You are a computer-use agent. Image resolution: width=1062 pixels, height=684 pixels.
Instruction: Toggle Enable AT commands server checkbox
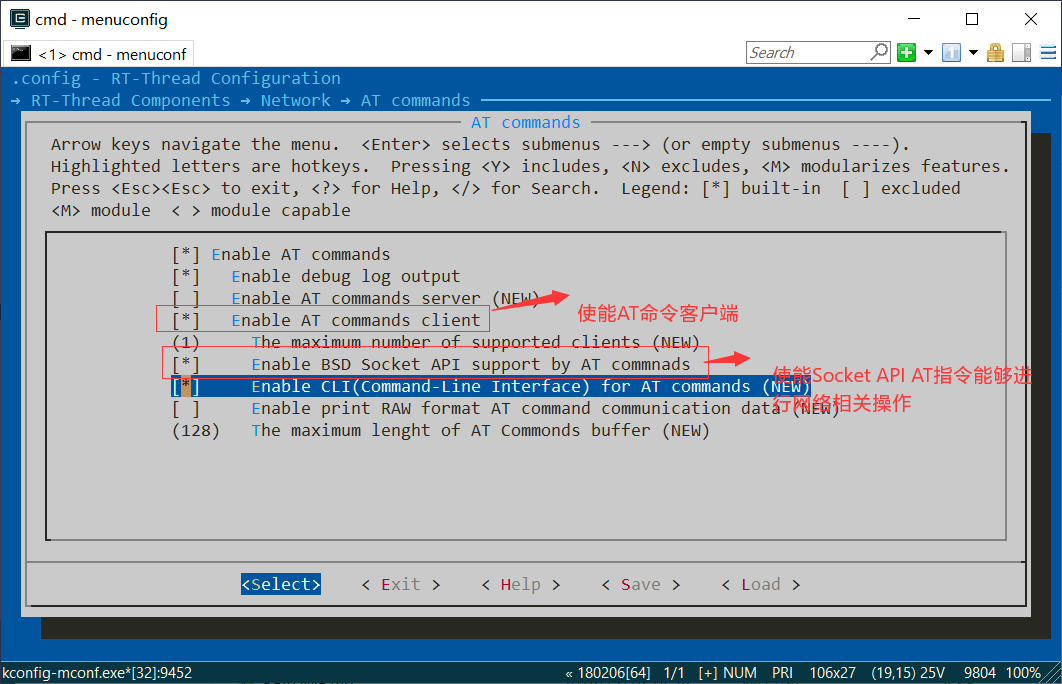(x=186, y=299)
